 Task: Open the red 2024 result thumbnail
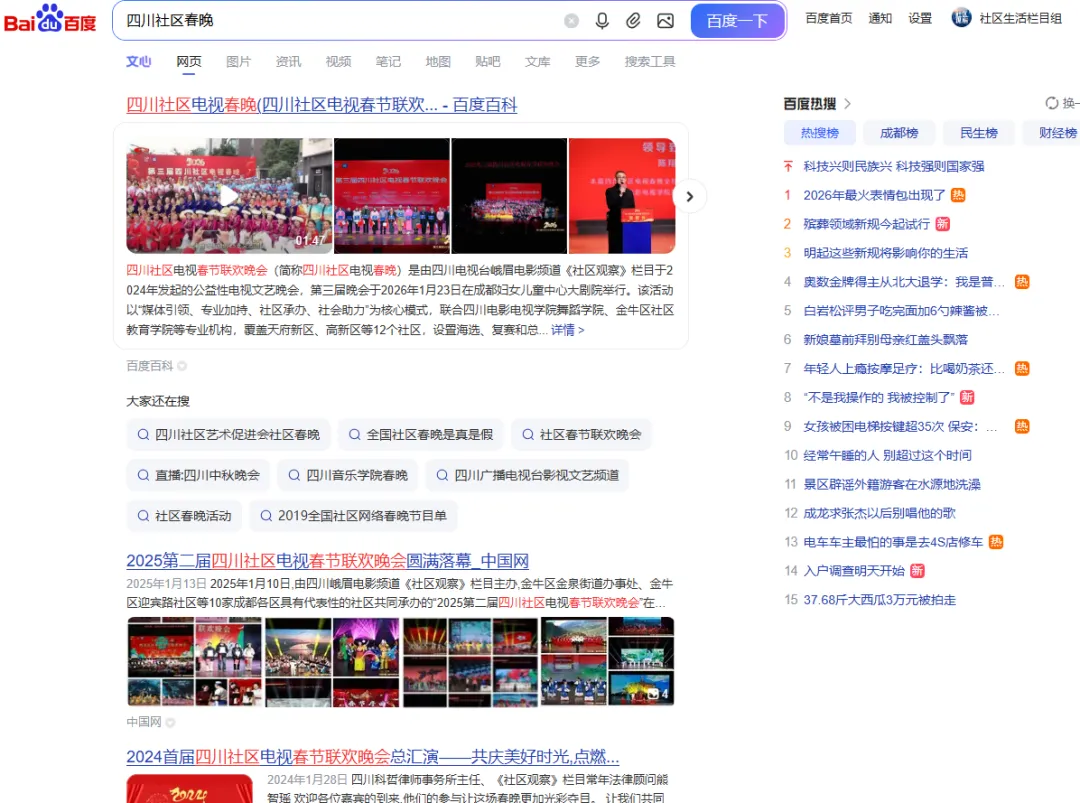(189, 789)
